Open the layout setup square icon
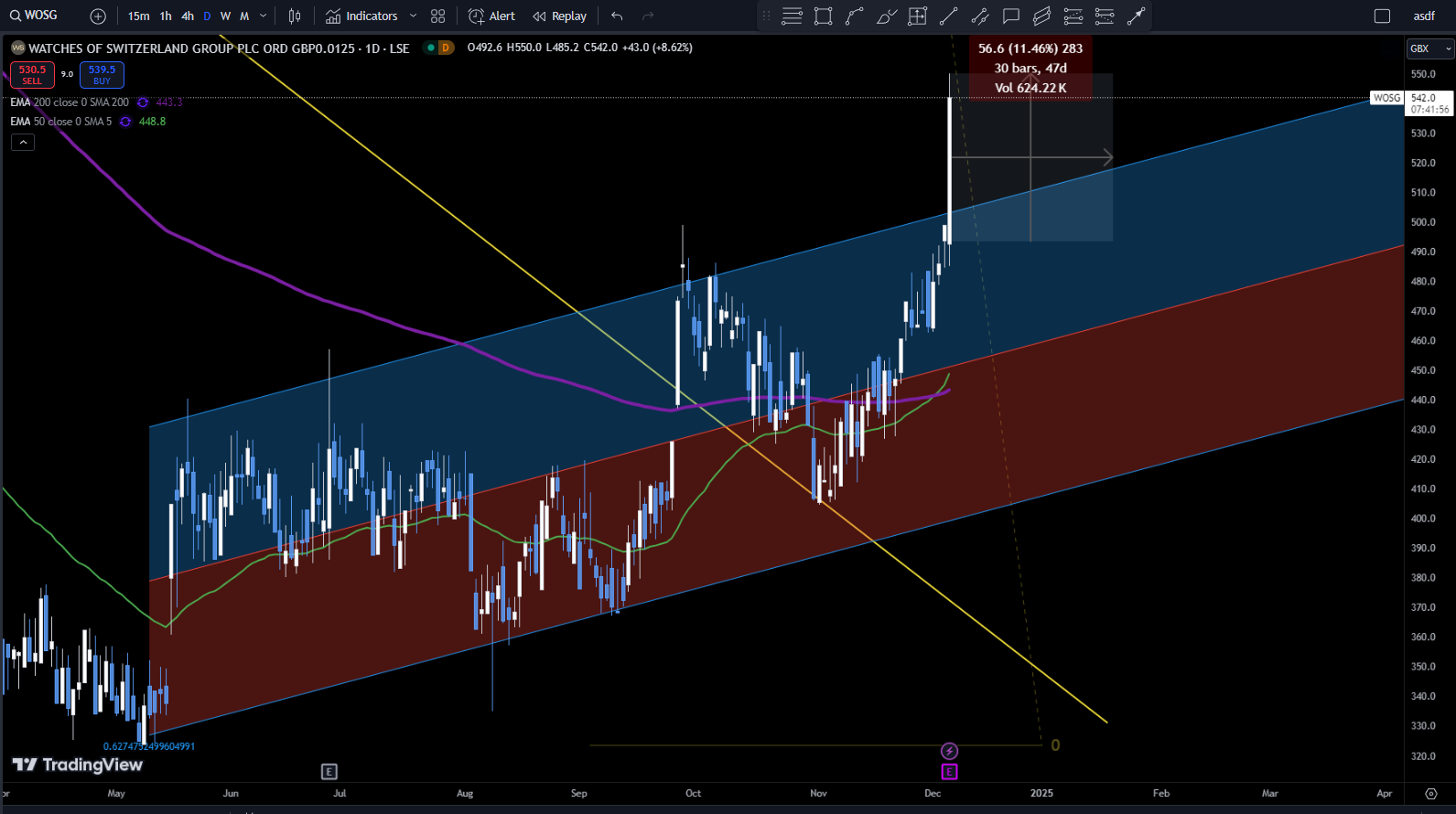 [x=1382, y=16]
